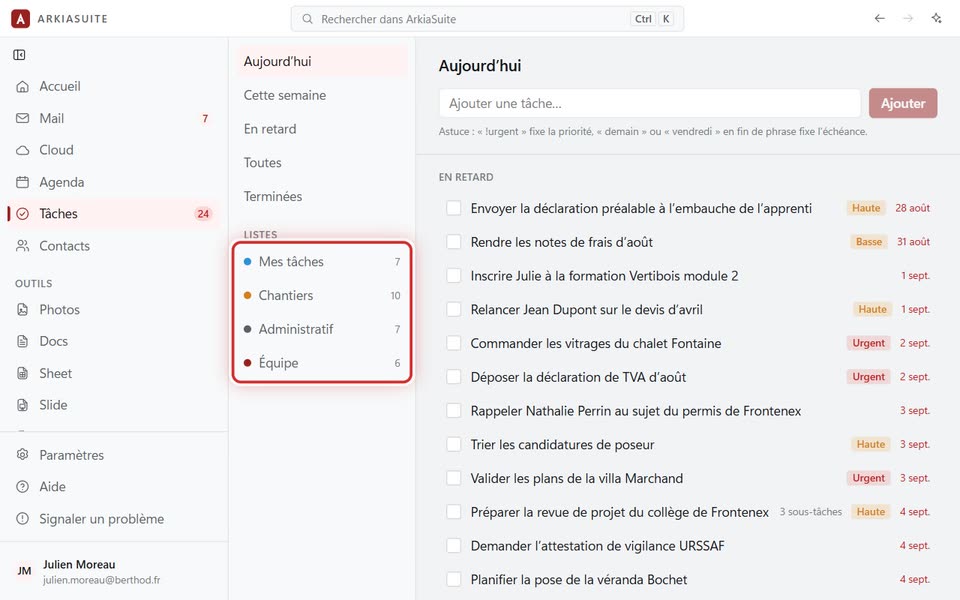Launch the Photos tool icon

coord(23,309)
